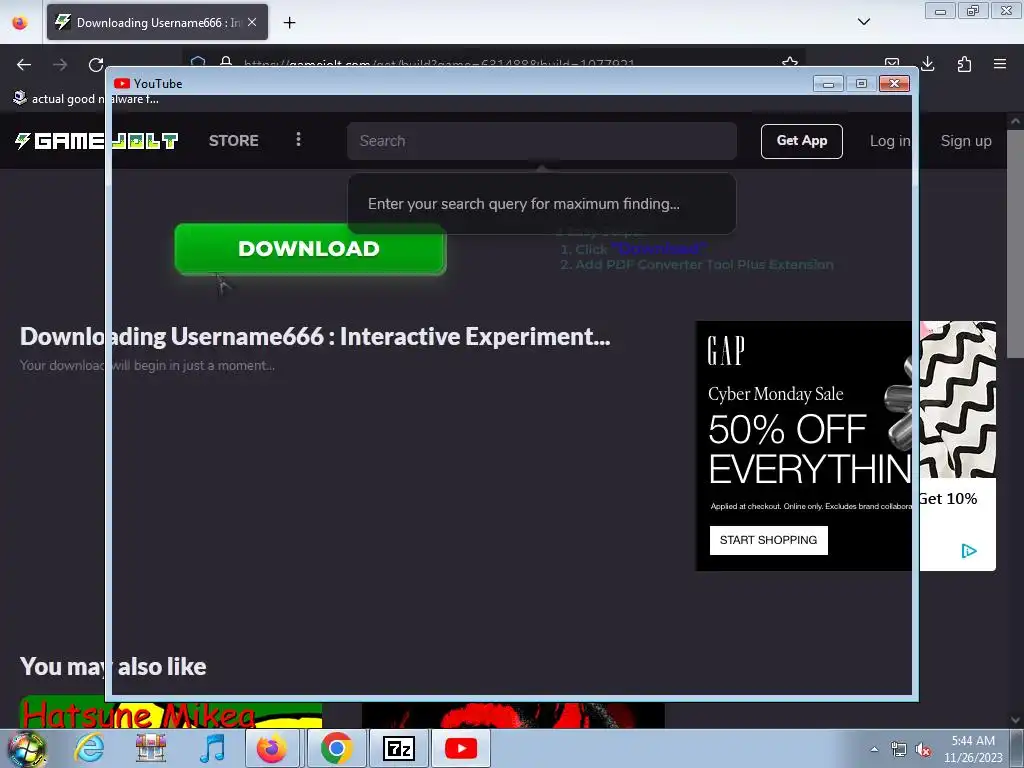Close the Downloading Username666 tab

pyautogui.click(x=252, y=22)
